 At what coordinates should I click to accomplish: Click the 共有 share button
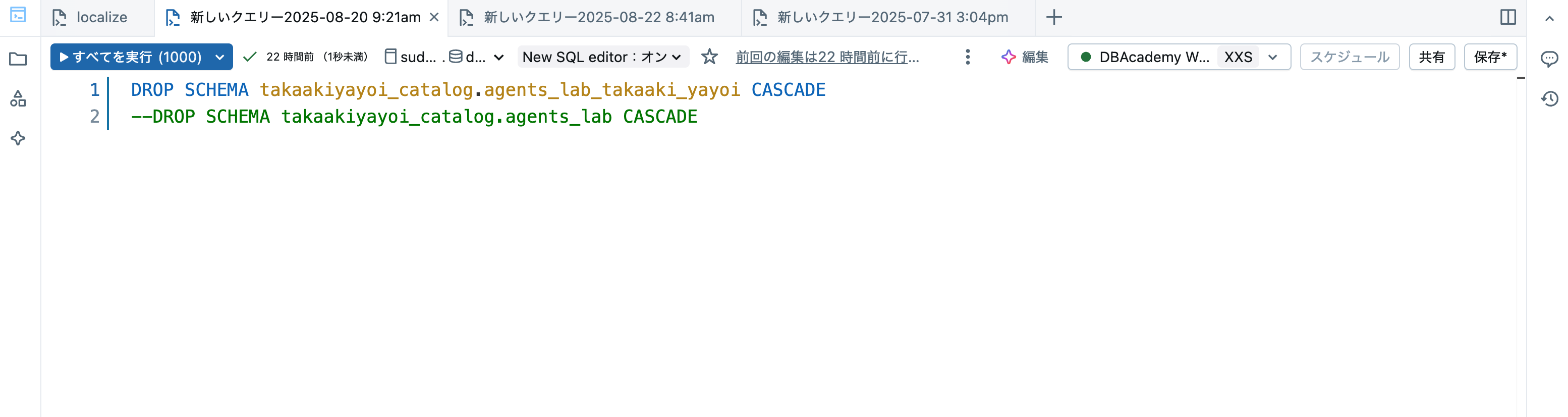point(1432,57)
